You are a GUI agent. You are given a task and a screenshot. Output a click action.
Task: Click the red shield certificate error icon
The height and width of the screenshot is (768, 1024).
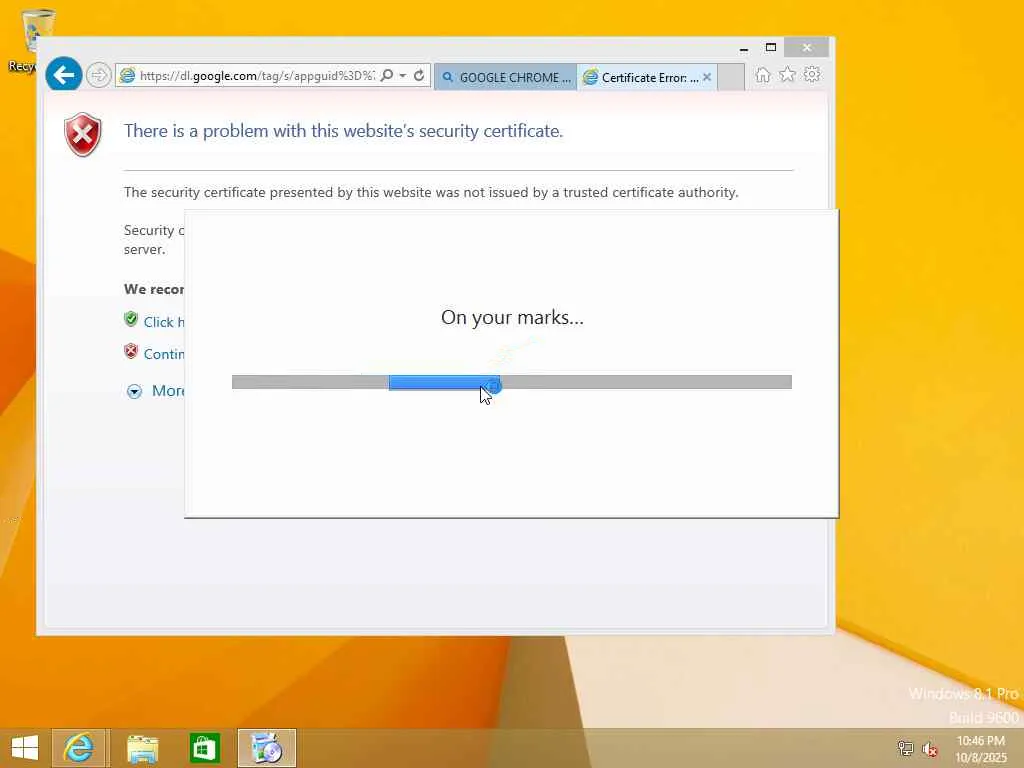pyautogui.click(x=82, y=134)
